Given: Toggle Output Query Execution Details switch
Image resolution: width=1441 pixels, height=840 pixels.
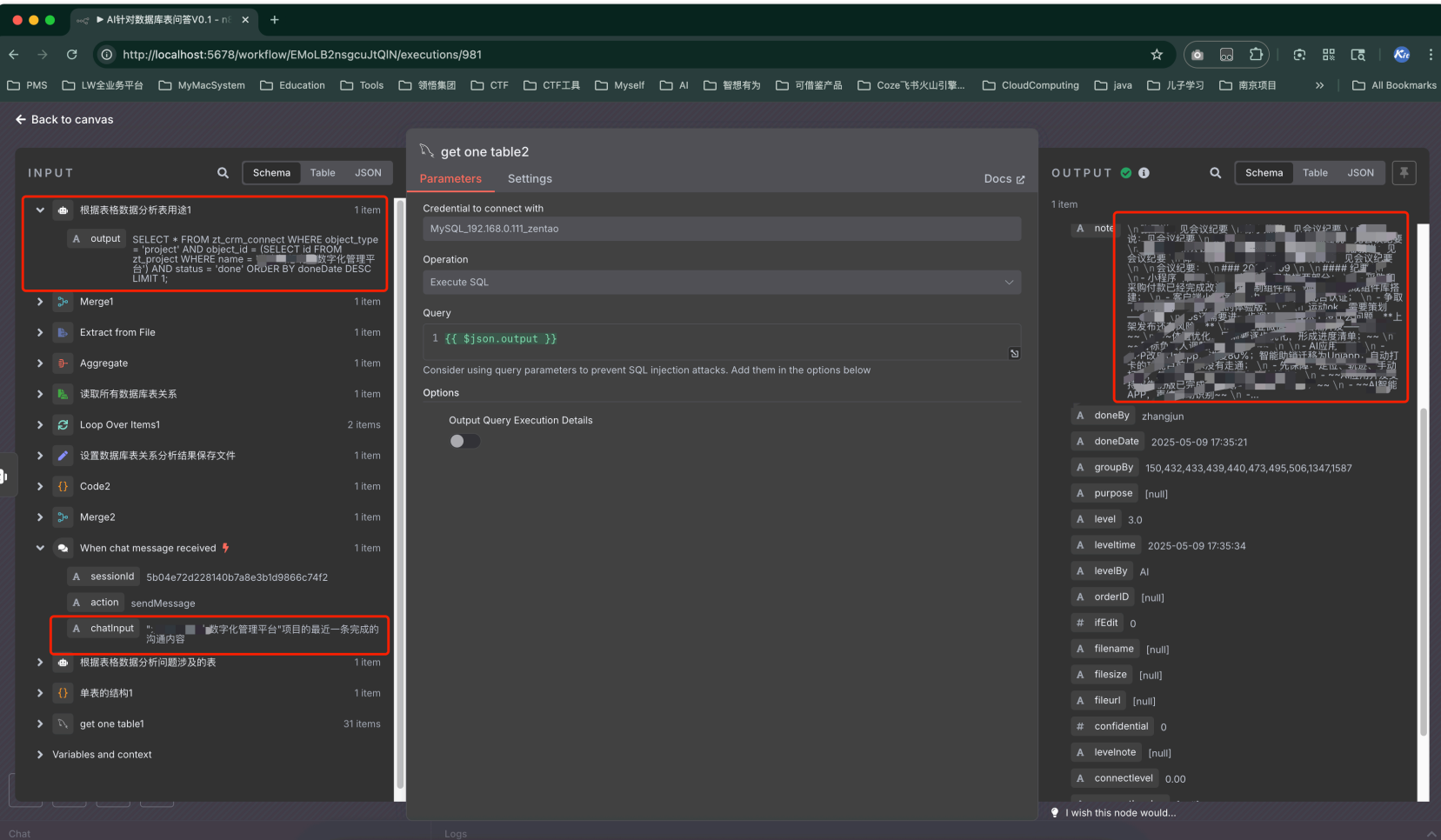Looking at the screenshot, I should point(464,441).
